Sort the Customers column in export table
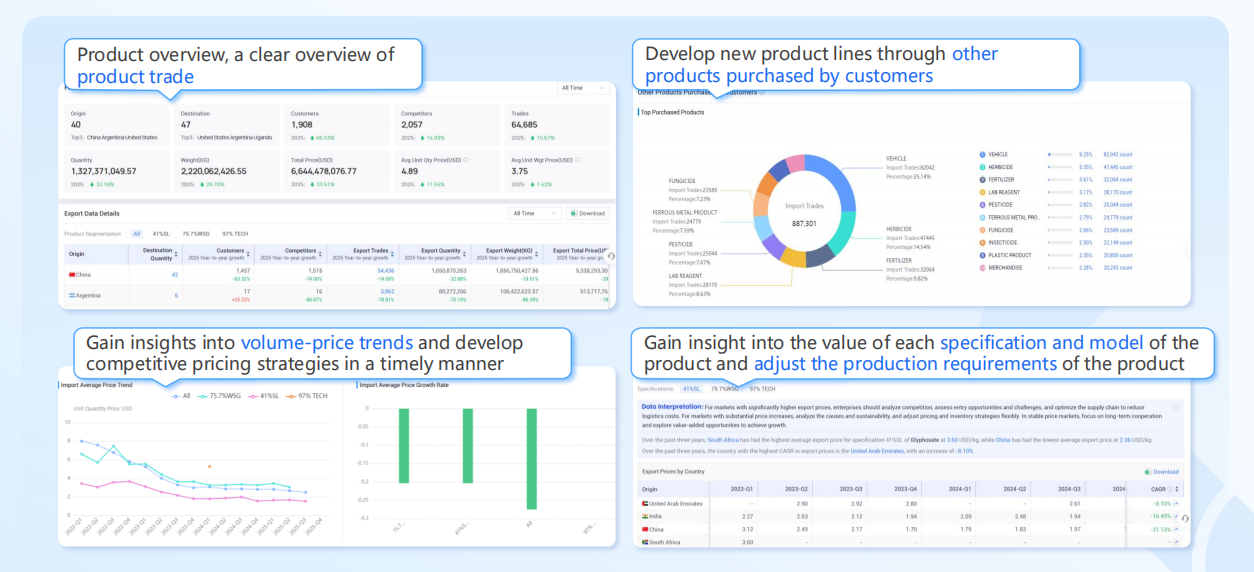1254x572 pixels. (247, 254)
